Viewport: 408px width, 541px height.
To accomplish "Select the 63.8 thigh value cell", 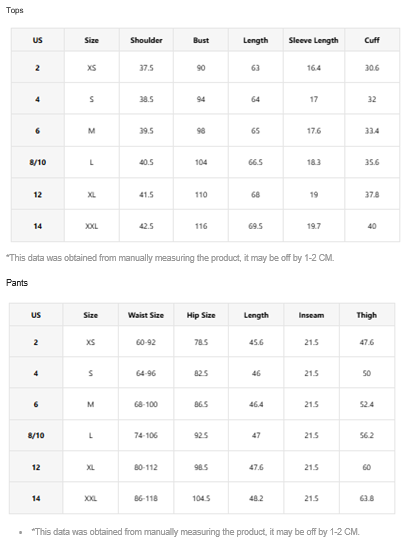I will pyautogui.click(x=367, y=498).
